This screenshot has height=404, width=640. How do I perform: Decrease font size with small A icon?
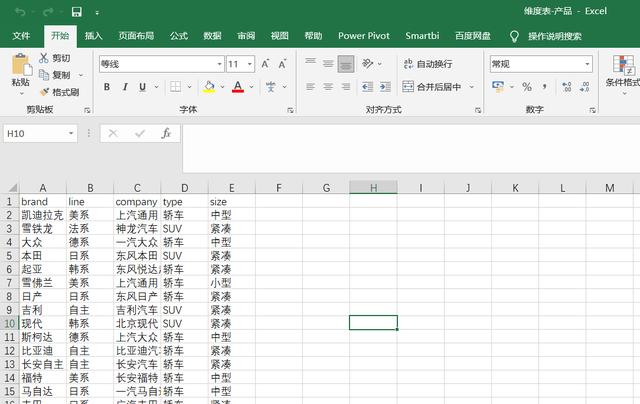point(282,64)
